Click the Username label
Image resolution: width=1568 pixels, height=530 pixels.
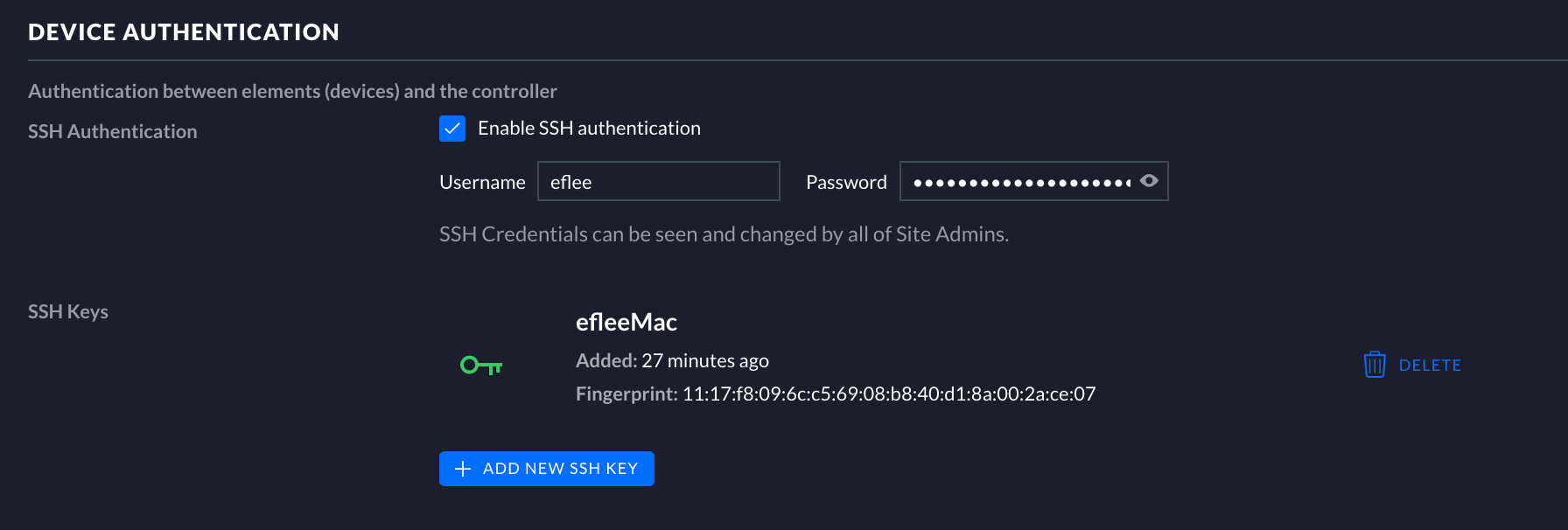coord(482,182)
